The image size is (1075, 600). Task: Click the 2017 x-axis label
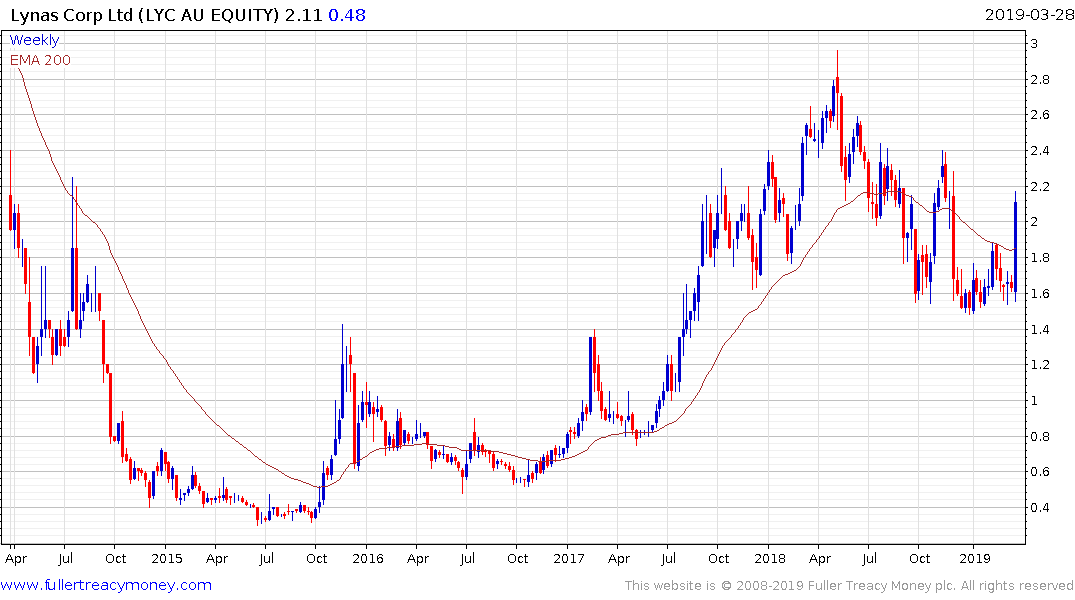(x=568, y=558)
